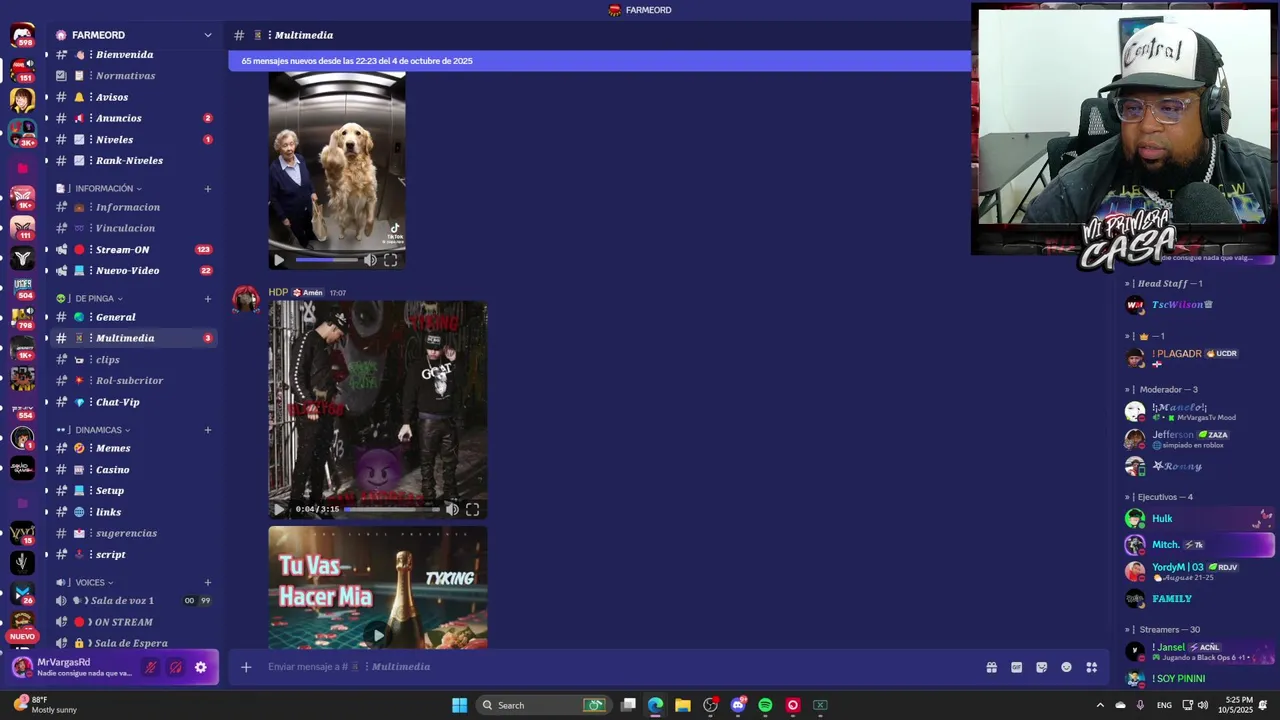Add channel to DE PINGA category
The height and width of the screenshot is (720, 1280).
(208, 298)
